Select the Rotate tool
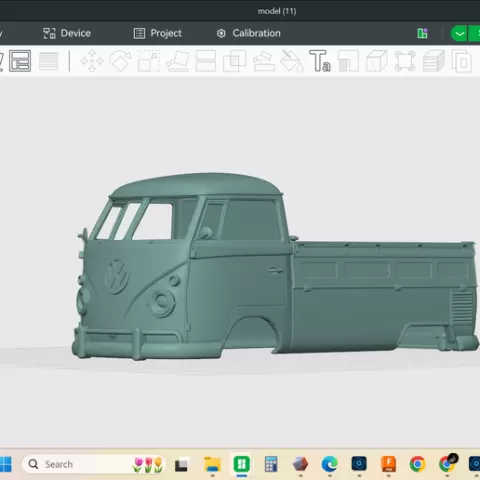This screenshot has height=480, width=480. point(120,61)
